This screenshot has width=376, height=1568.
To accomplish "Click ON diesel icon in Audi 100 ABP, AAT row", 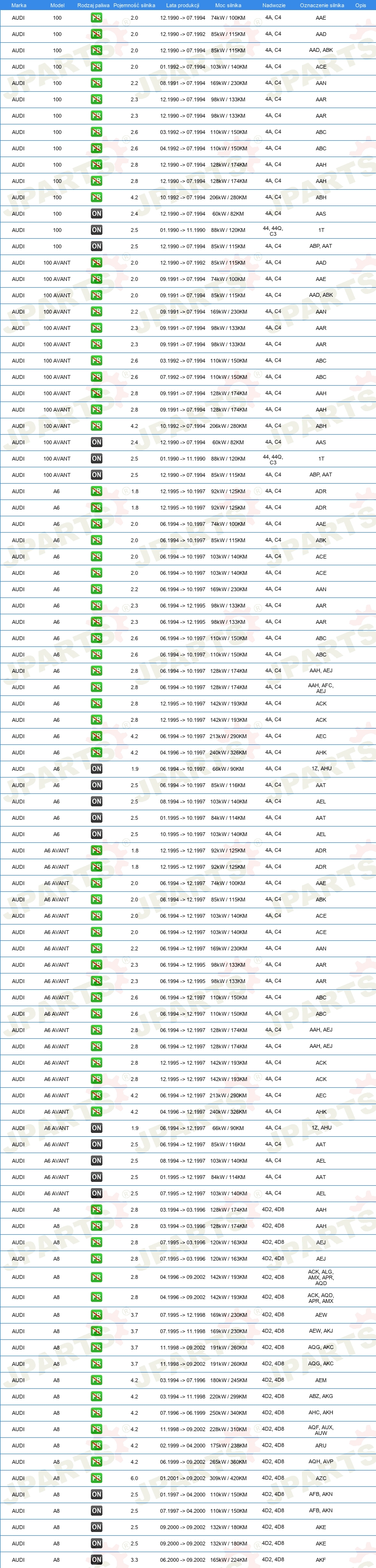I will tap(96, 246).
